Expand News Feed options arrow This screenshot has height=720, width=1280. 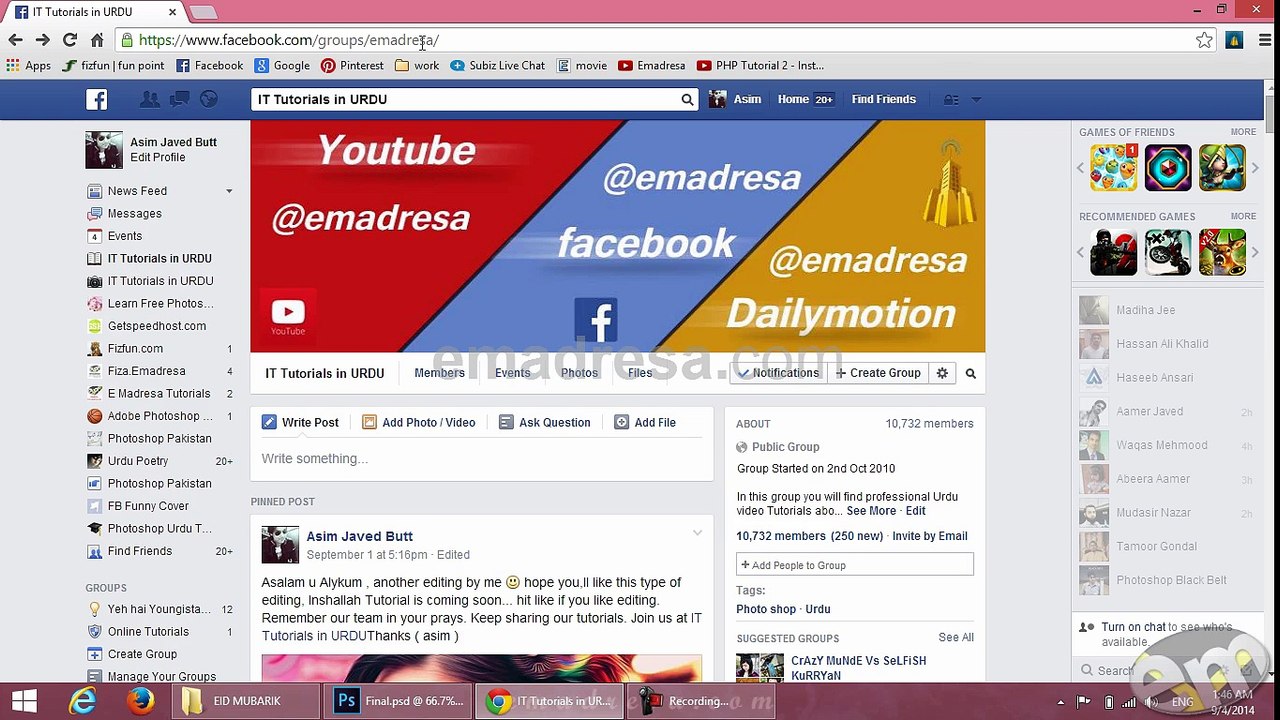tap(229, 191)
